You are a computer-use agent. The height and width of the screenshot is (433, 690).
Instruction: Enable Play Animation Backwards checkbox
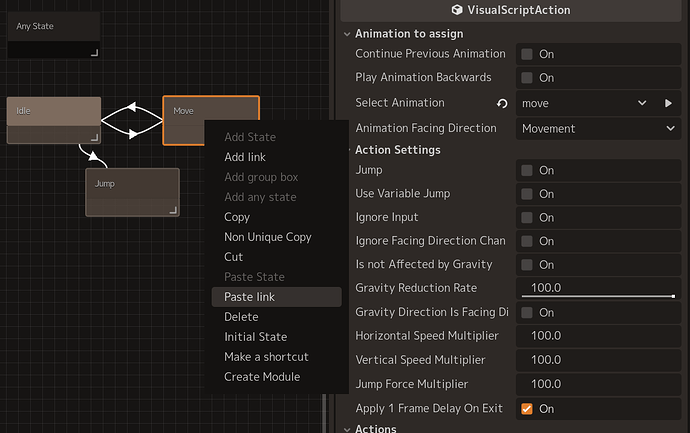[527, 78]
